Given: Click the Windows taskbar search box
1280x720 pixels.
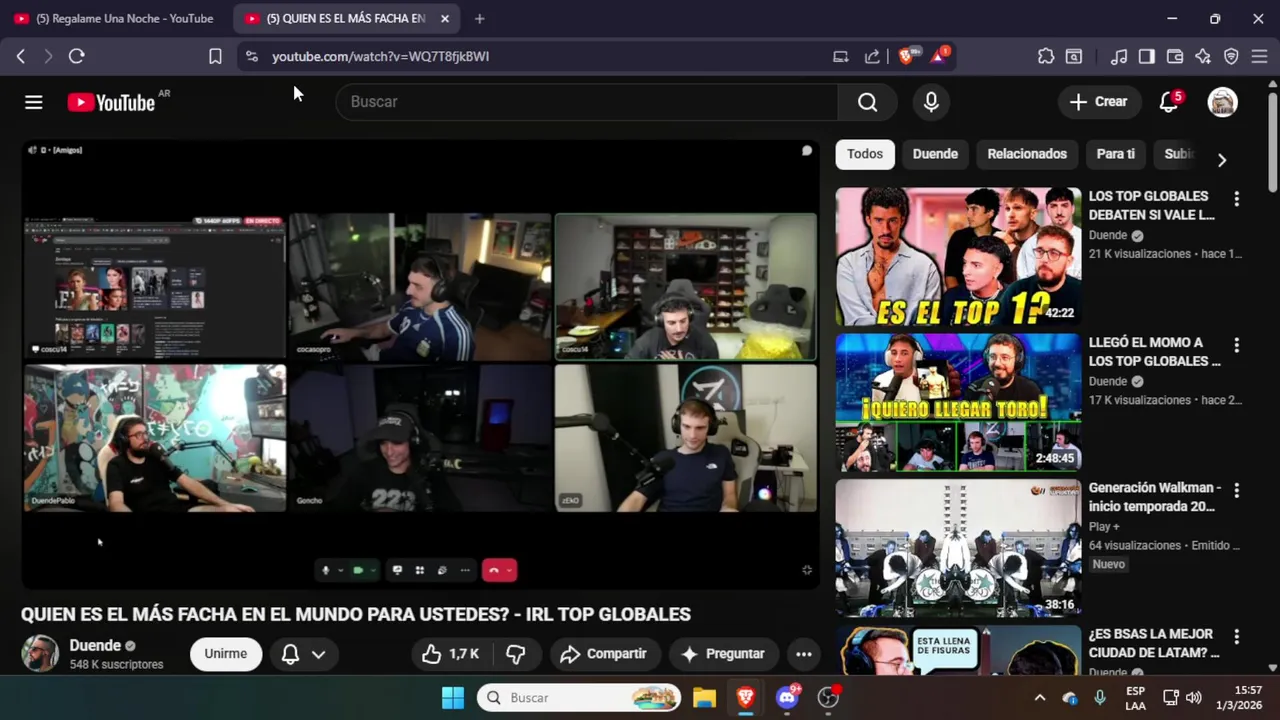Looking at the screenshot, I should click(x=579, y=698).
